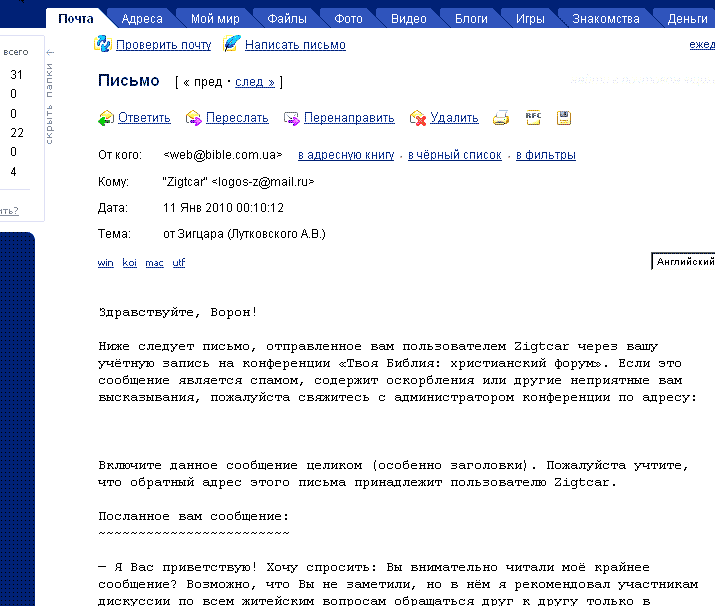Image resolution: width=715 pixels, height=606 pixels.
Task: Switch to the Адреса tab
Action: tap(141, 18)
